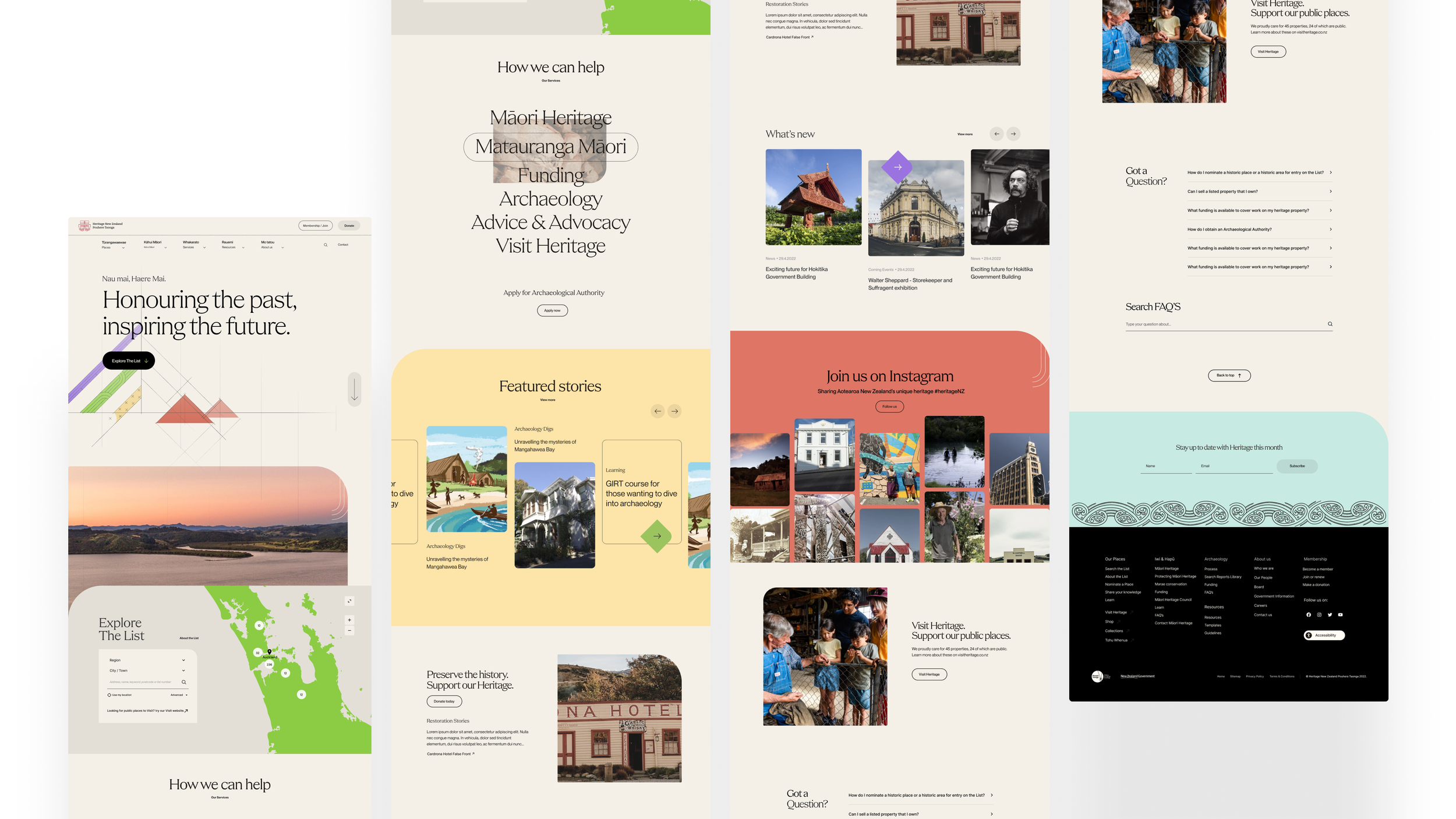Click the Membership / Join button
The width and height of the screenshot is (1456, 819).
316,225
